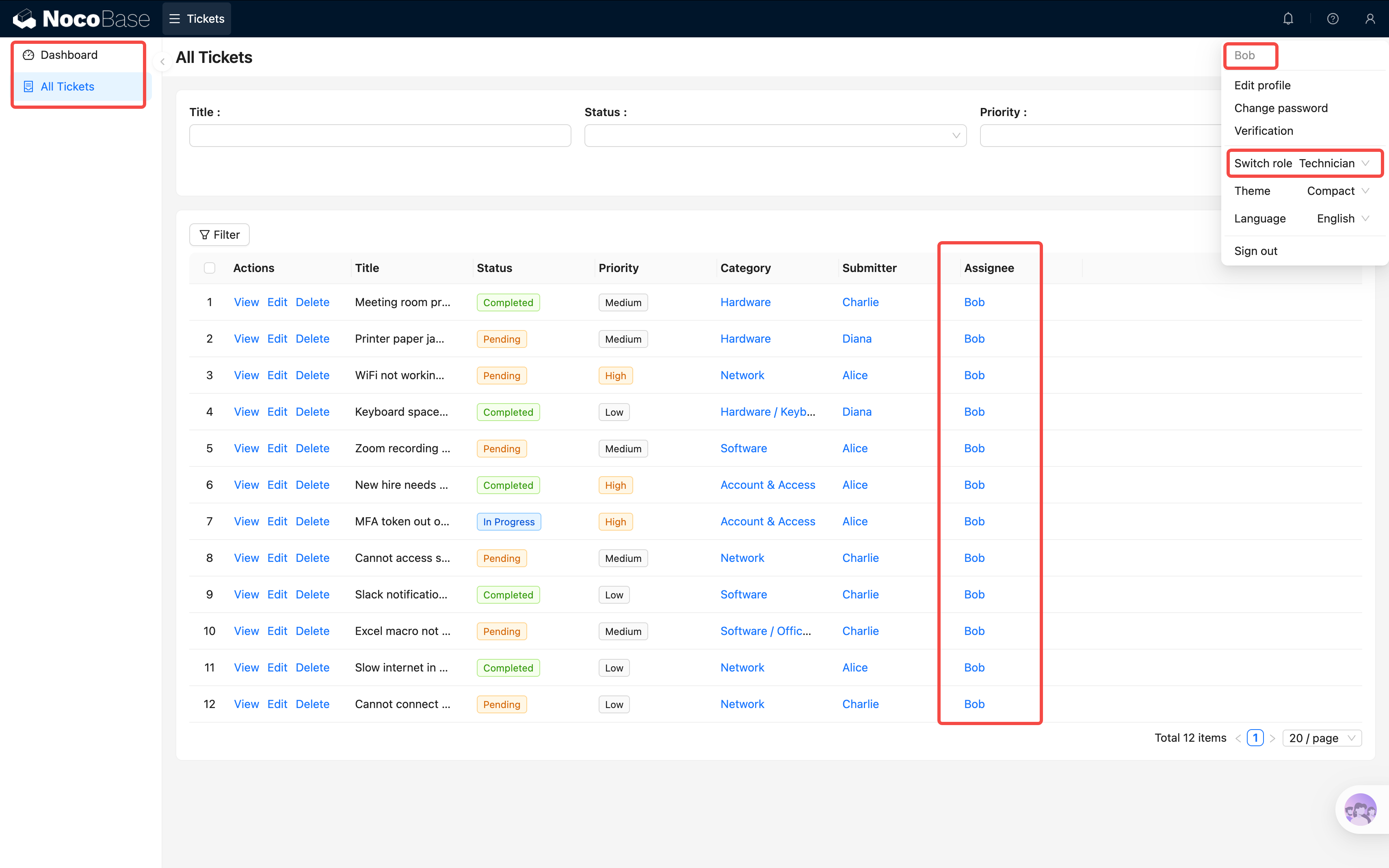
Task: Open the notifications bell icon
Action: coord(1288,19)
